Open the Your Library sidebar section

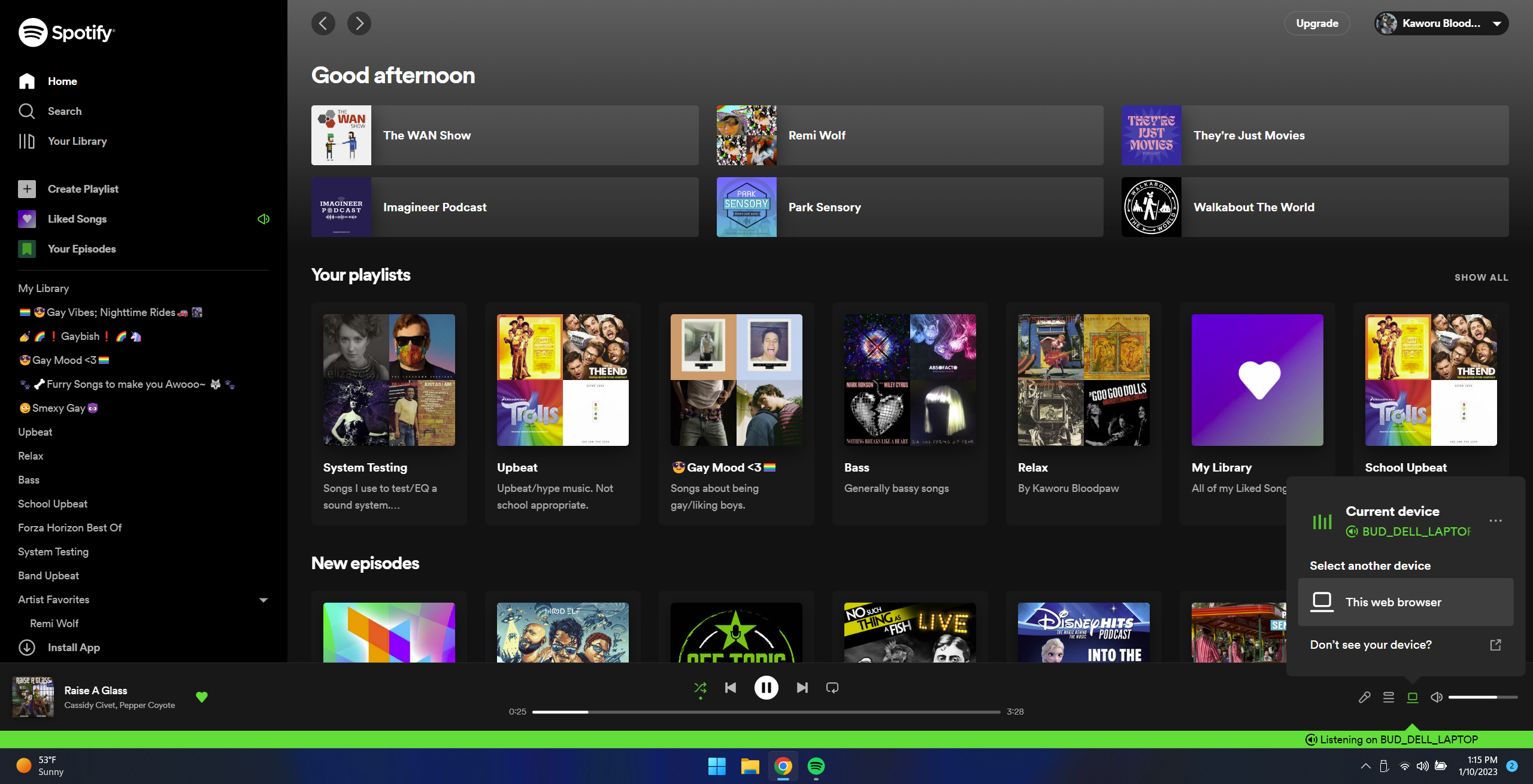coord(77,141)
